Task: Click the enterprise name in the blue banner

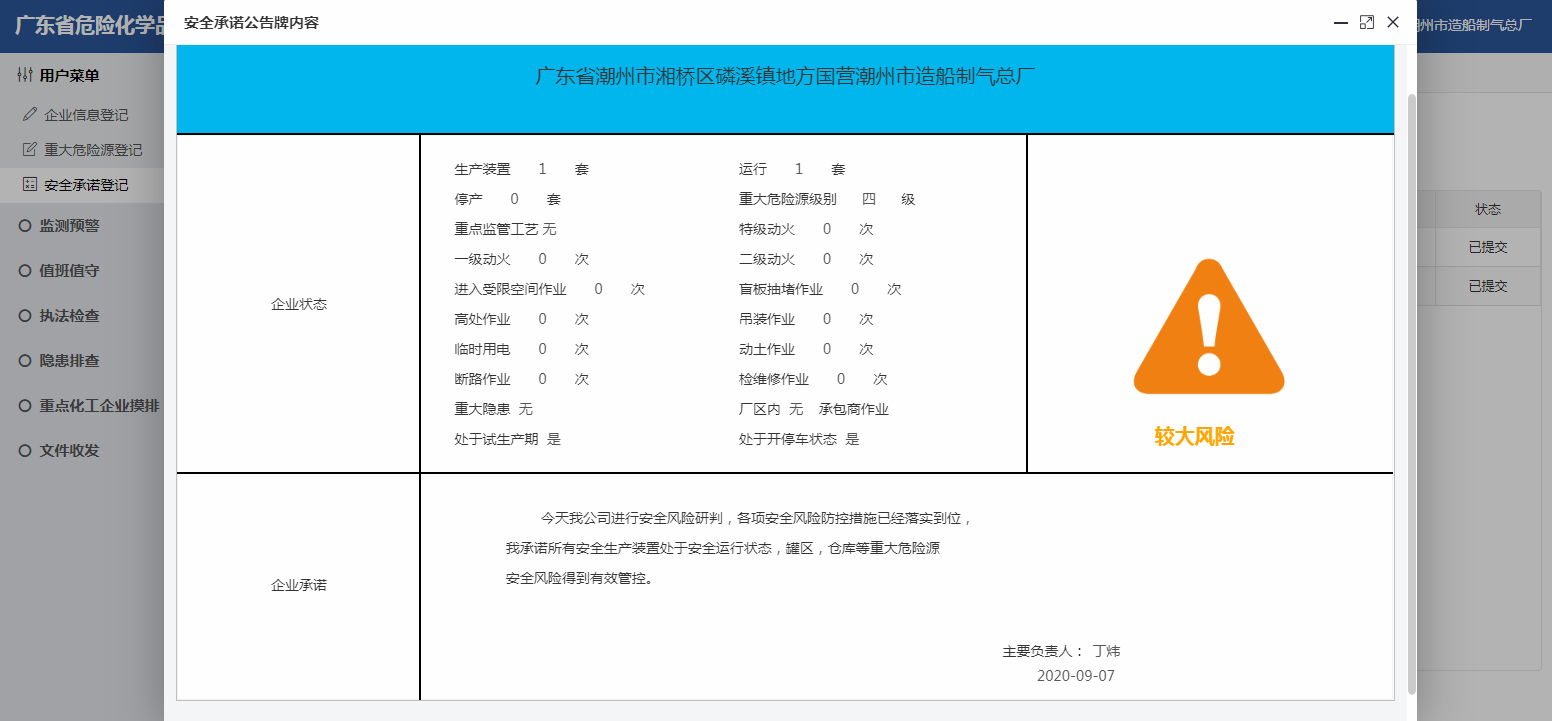Action: tap(785, 76)
